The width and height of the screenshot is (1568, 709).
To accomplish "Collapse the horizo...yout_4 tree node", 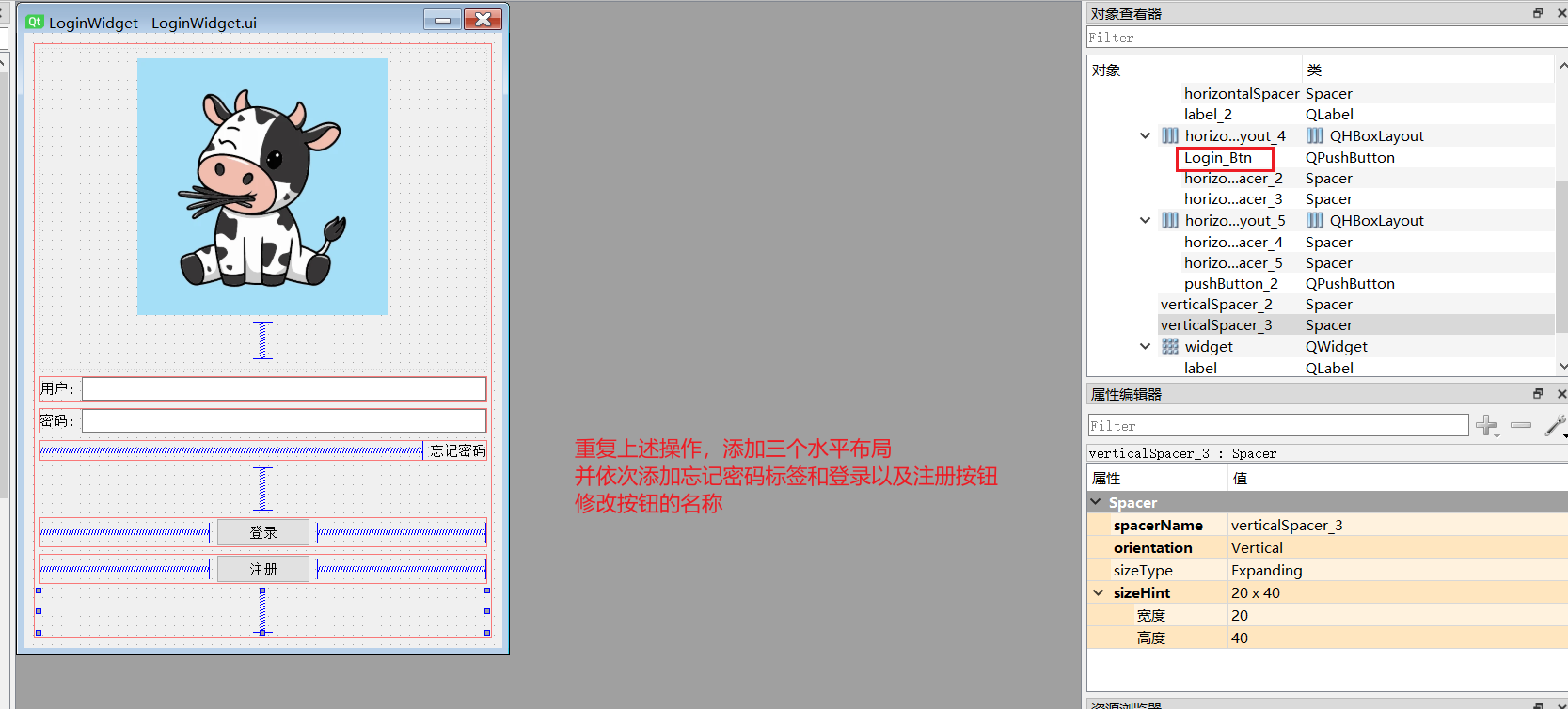I will (1145, 136).
